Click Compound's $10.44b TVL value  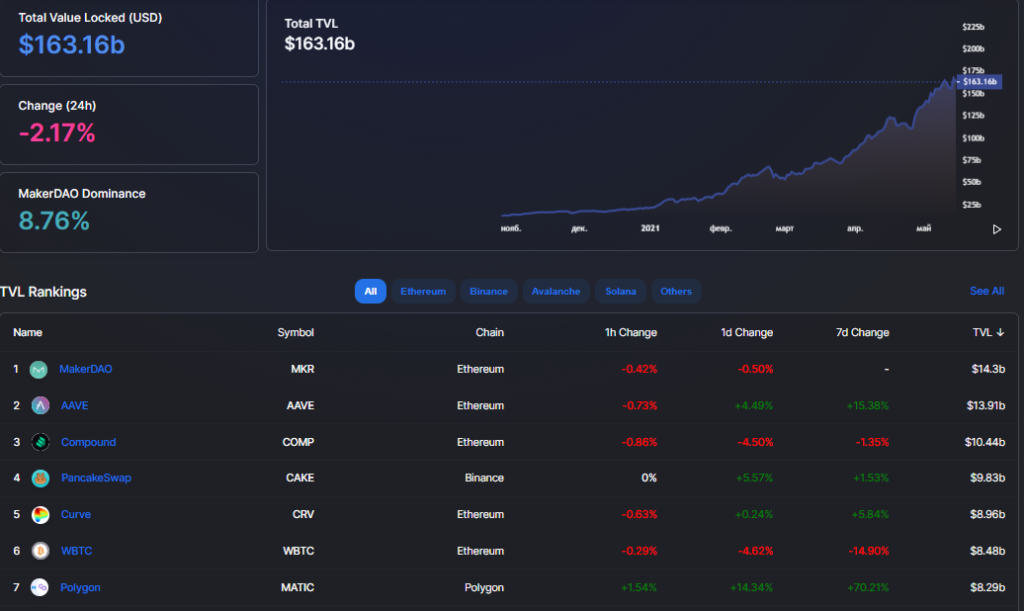[x=984, y=443]
